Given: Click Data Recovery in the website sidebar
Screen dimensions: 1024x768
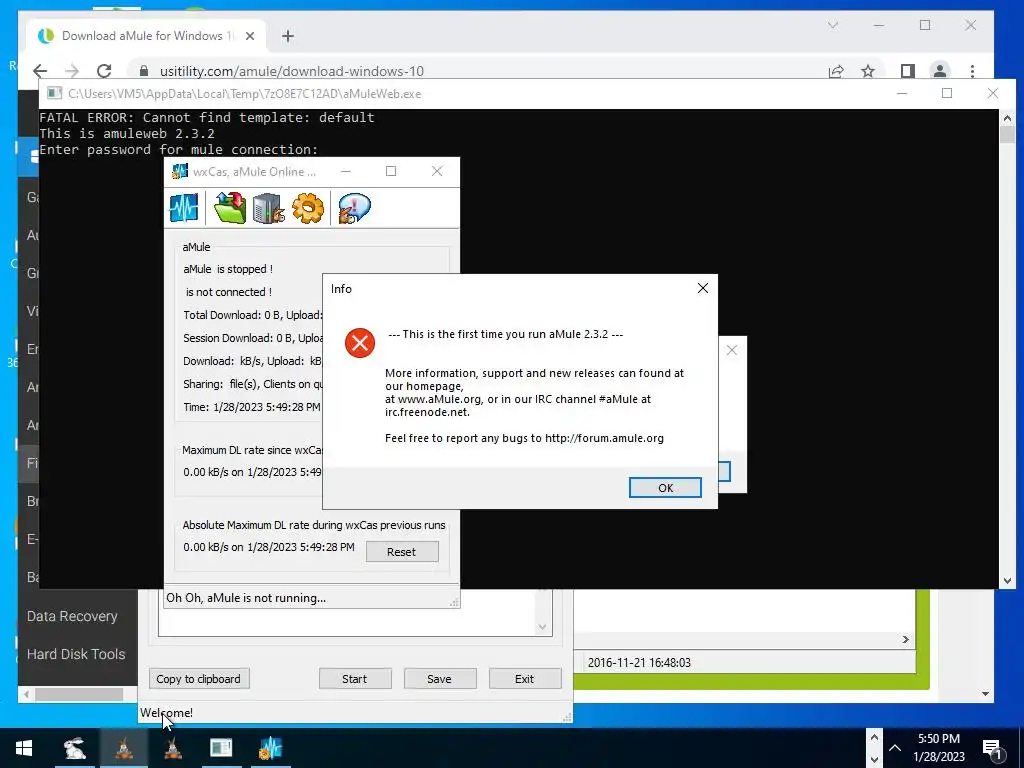Looking at the screenshot, I should pos(72,616).
